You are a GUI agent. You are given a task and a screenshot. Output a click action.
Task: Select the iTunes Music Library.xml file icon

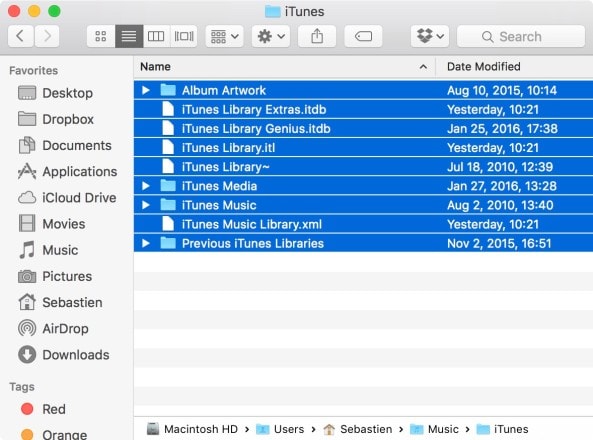click(x=168, y=224)
